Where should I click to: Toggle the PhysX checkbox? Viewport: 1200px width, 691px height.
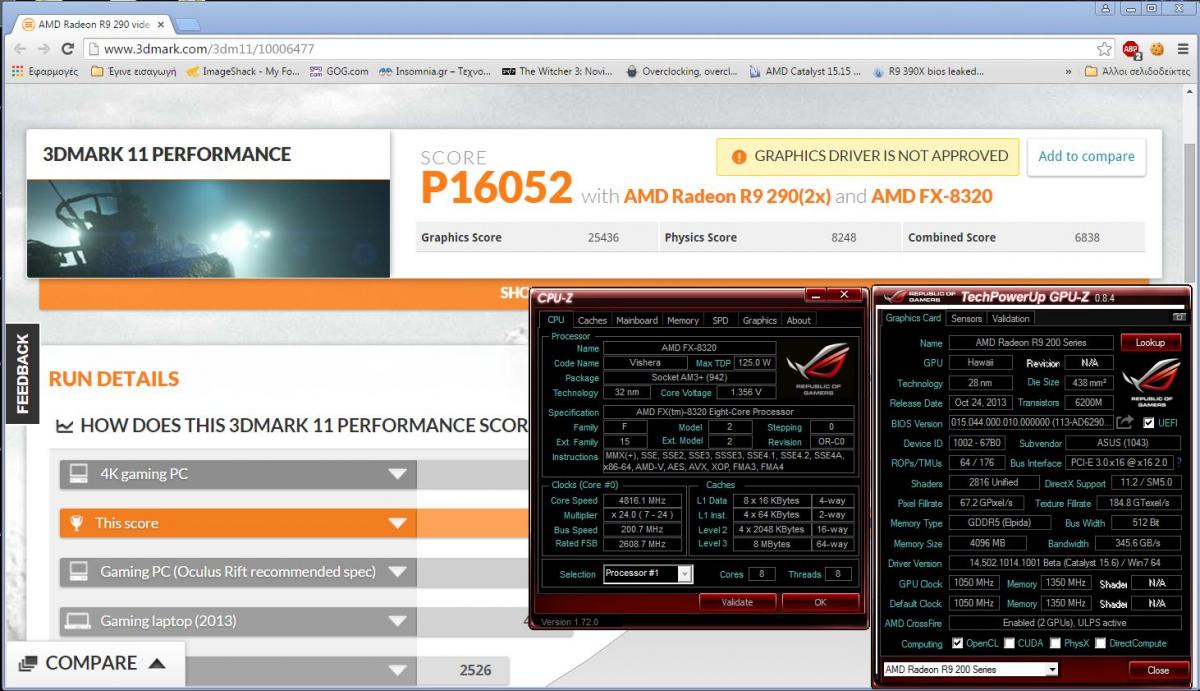click(x=1054, y=643)
